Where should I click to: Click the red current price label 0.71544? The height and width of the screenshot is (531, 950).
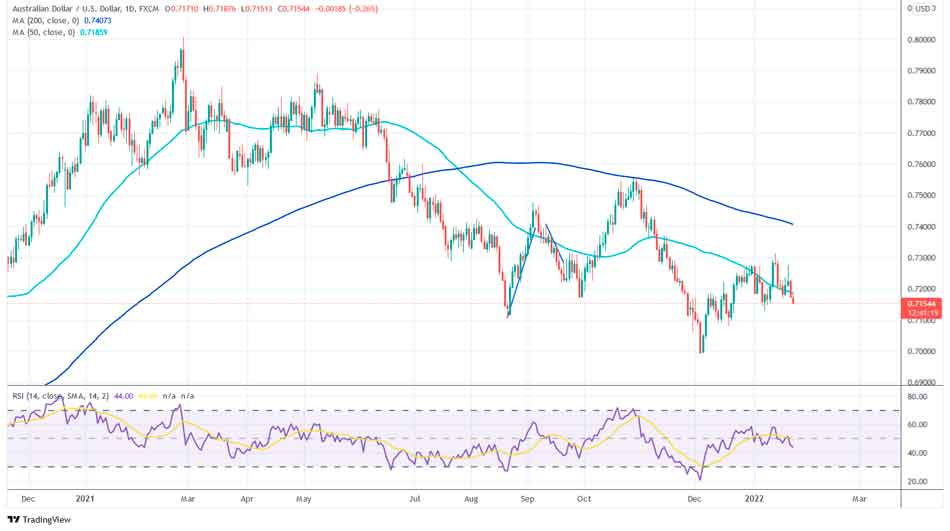pos(921,302)
